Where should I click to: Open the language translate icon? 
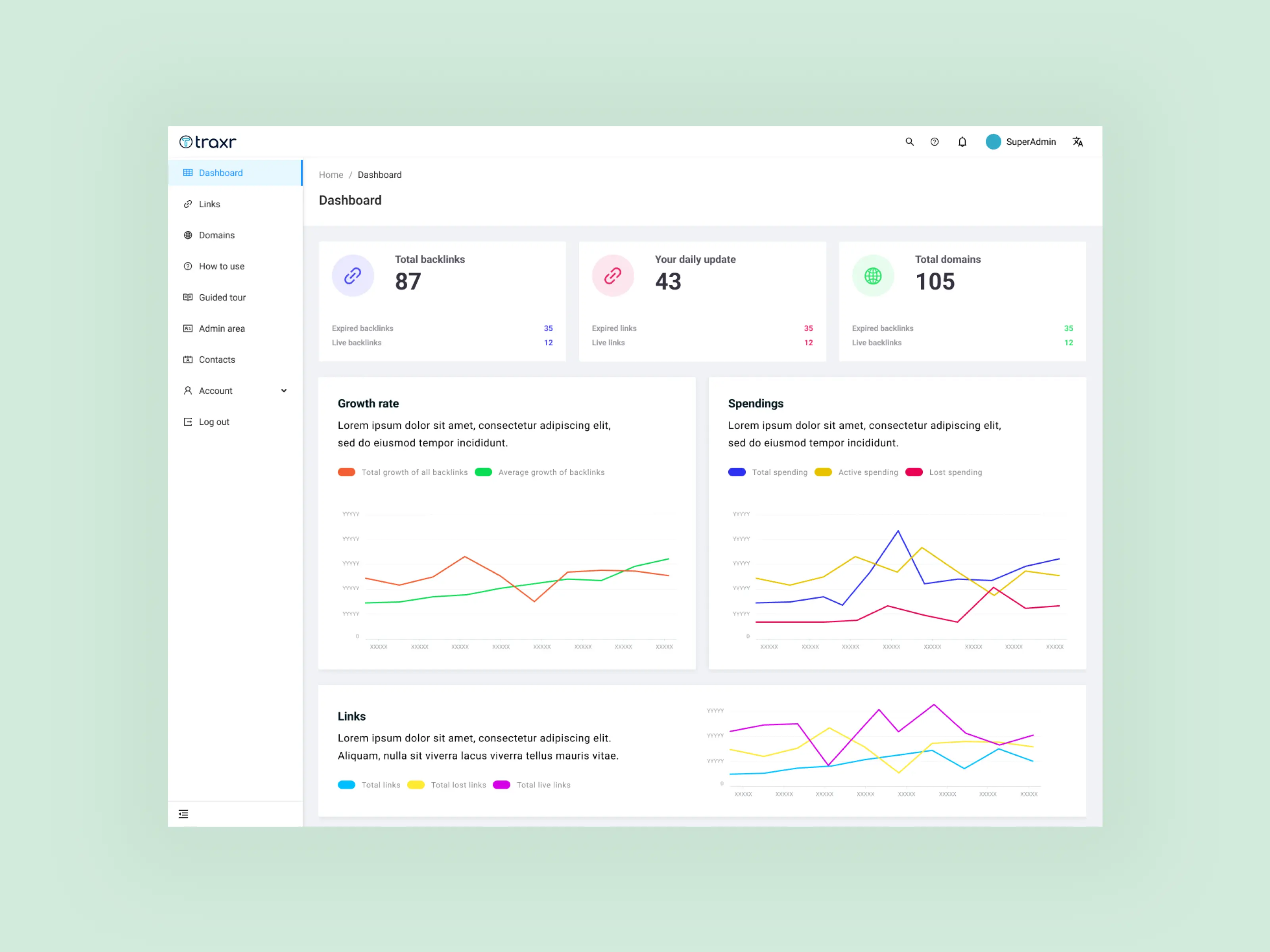1078,142
